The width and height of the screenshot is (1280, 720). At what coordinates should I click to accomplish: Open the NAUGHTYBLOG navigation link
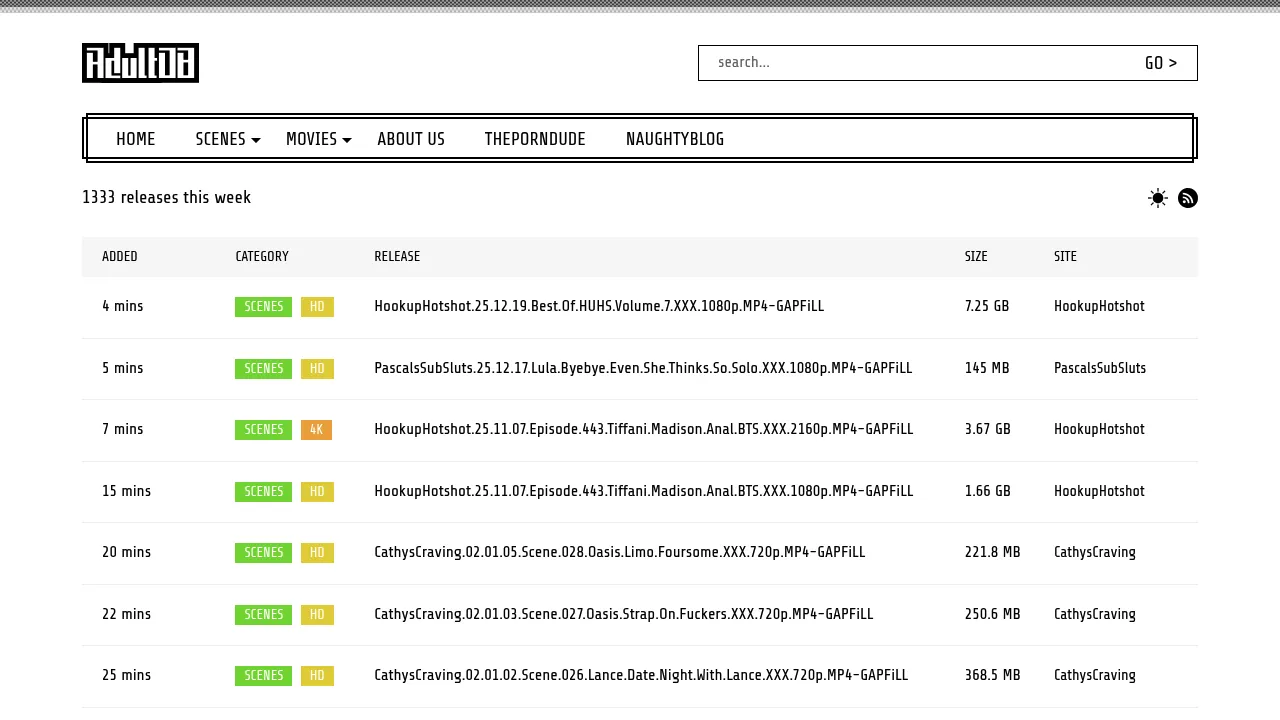pos(674,139)
